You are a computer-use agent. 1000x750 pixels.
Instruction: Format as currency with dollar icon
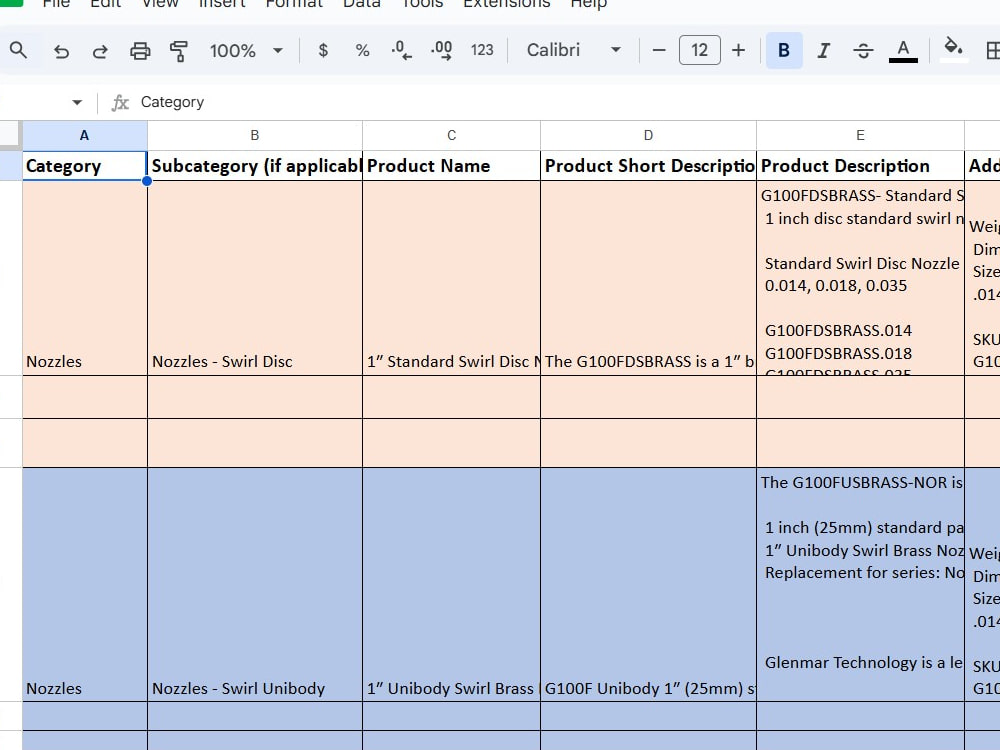(323, 50)
